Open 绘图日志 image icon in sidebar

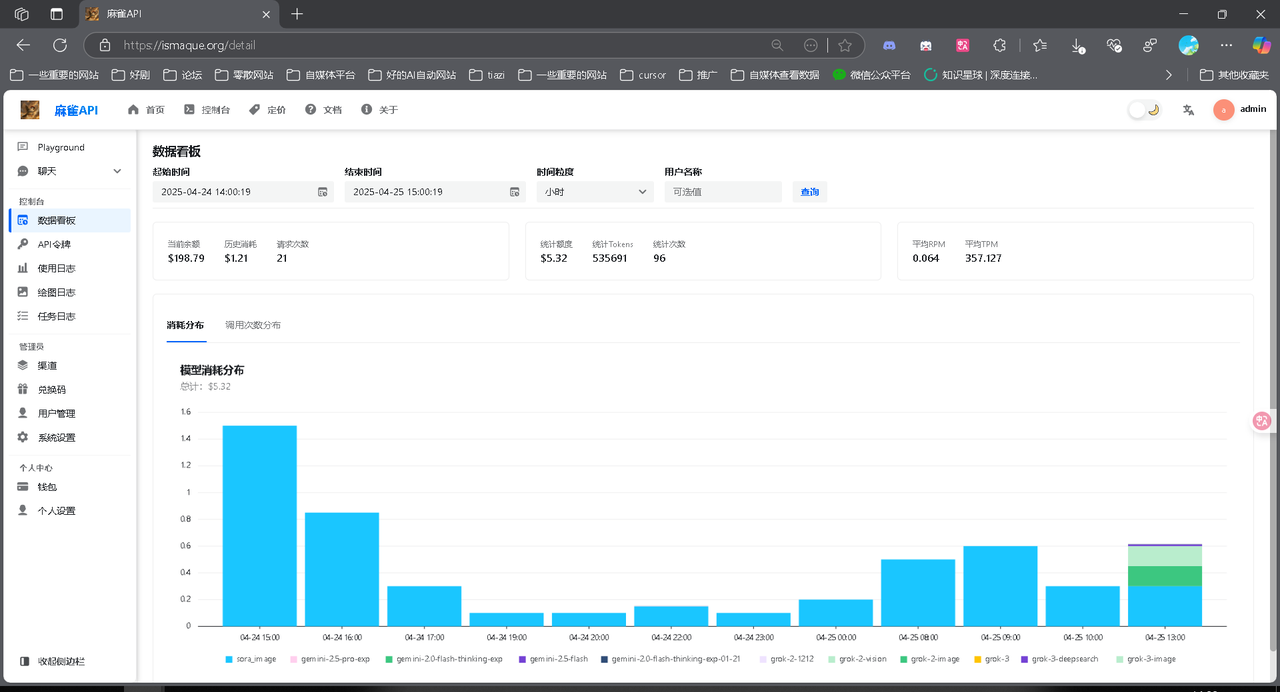(x=23, y=292)
